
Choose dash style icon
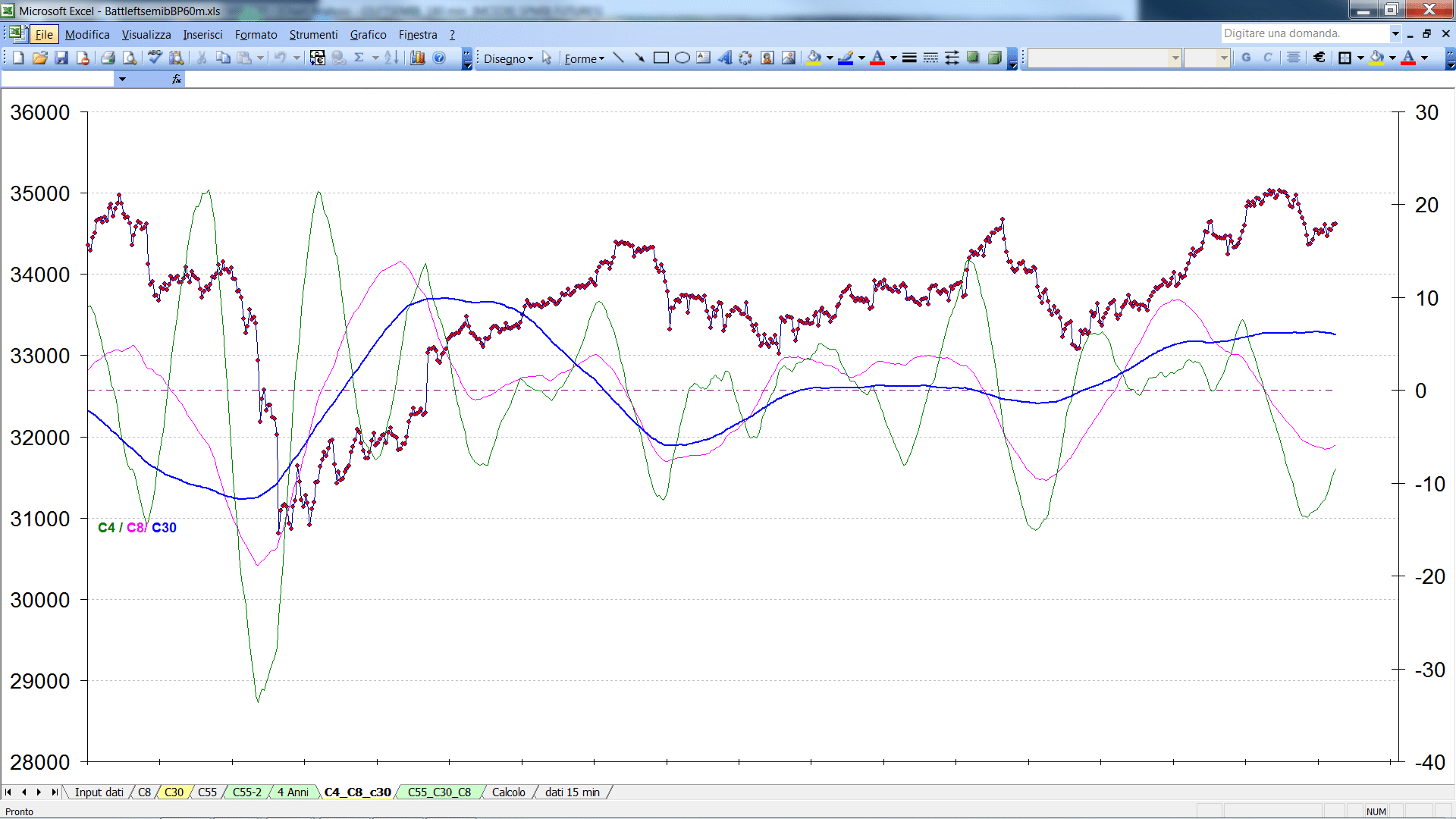[x=930, y=58]
